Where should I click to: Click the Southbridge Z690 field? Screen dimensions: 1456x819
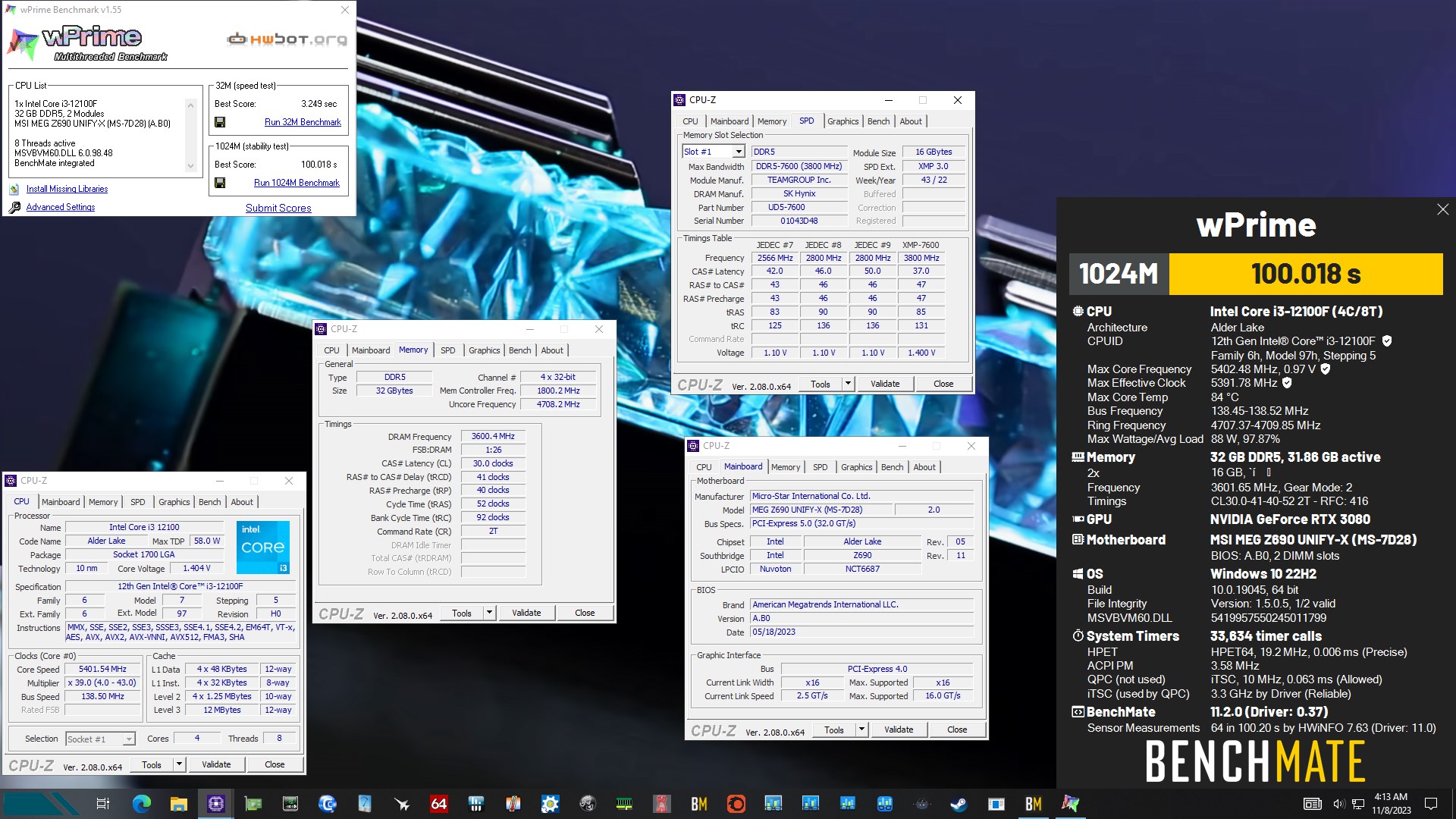(x=862, y=556)
